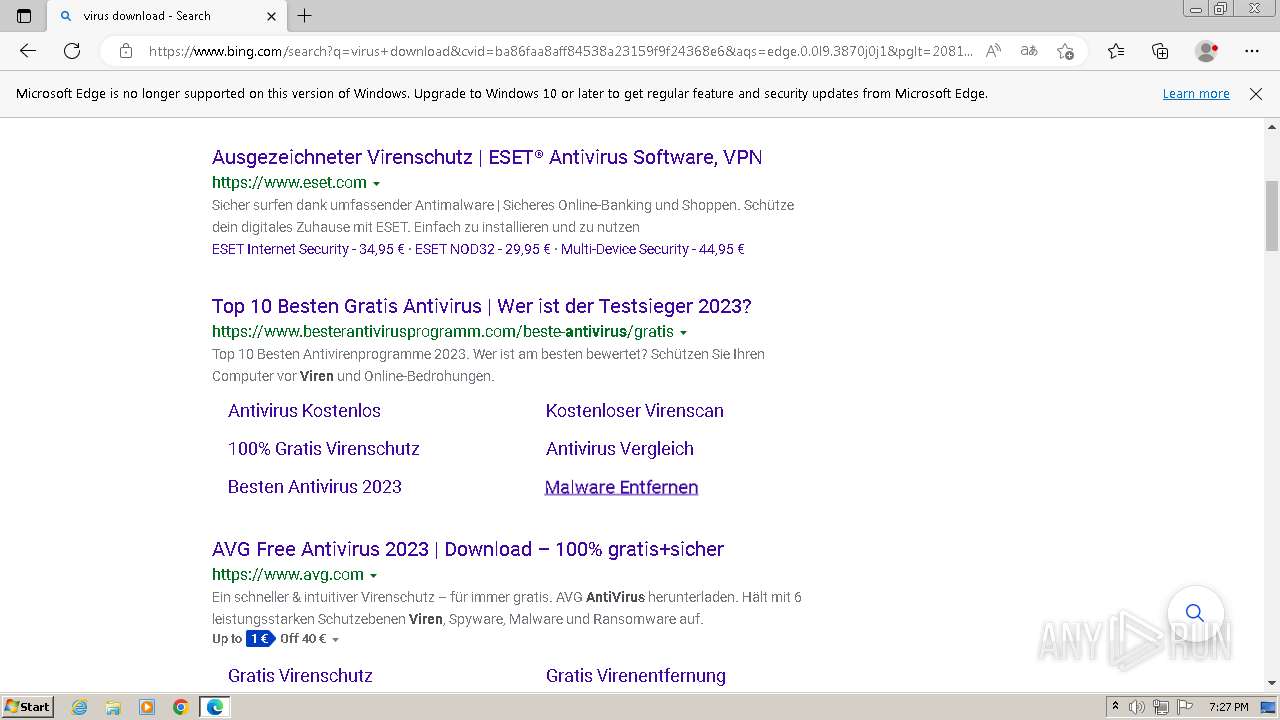Launch the media player taskbar icon
The image size is (1280, 720).
pyautogui.click(x=147, y=707)
